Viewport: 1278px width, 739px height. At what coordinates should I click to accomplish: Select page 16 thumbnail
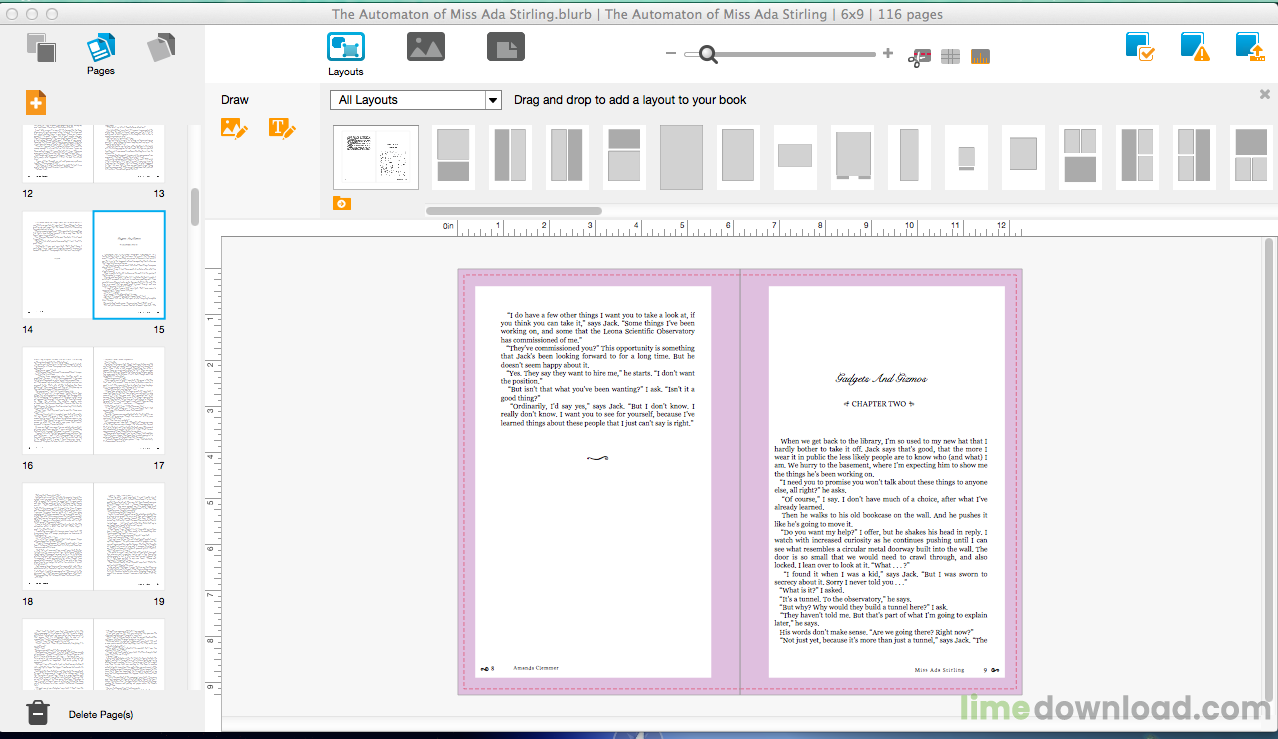pos(58,401)
